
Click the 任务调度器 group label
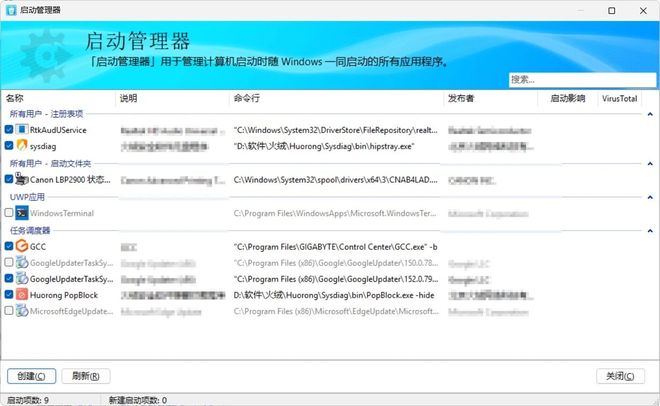tap(30, 231)
